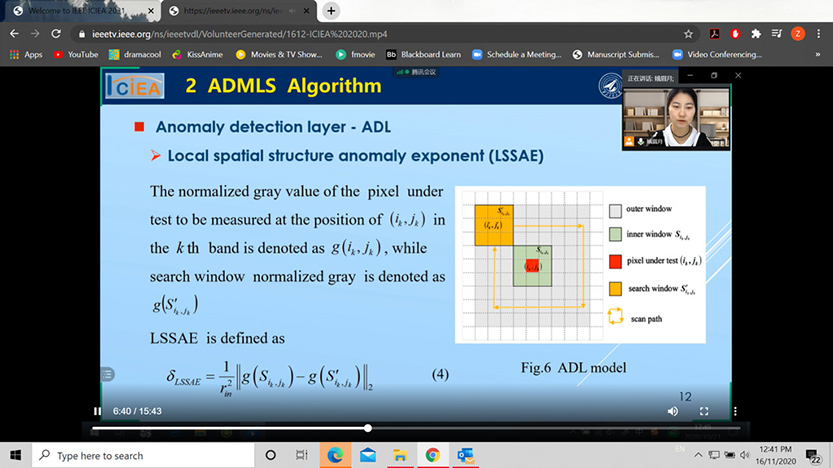Click the video progress bar scrubber
This screenshot has height=468, width=833.
coord(368,428)
